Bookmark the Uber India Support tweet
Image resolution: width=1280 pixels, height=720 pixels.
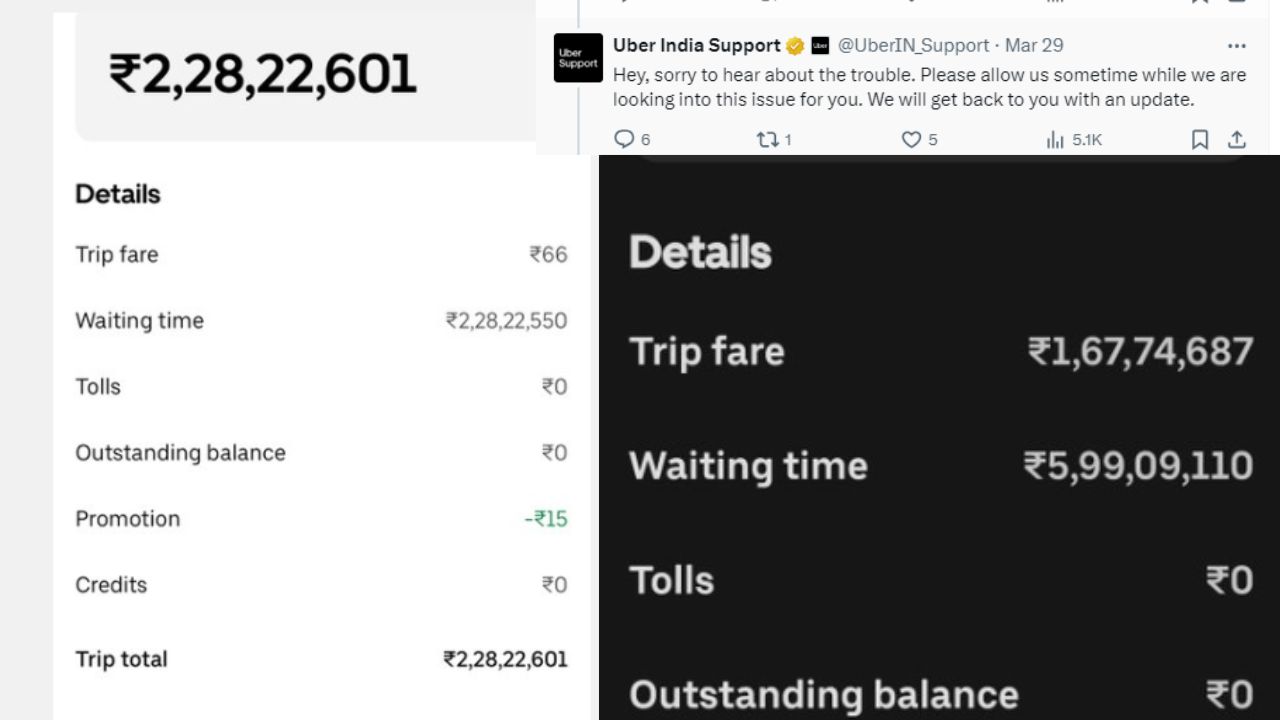coord(1200,139)
